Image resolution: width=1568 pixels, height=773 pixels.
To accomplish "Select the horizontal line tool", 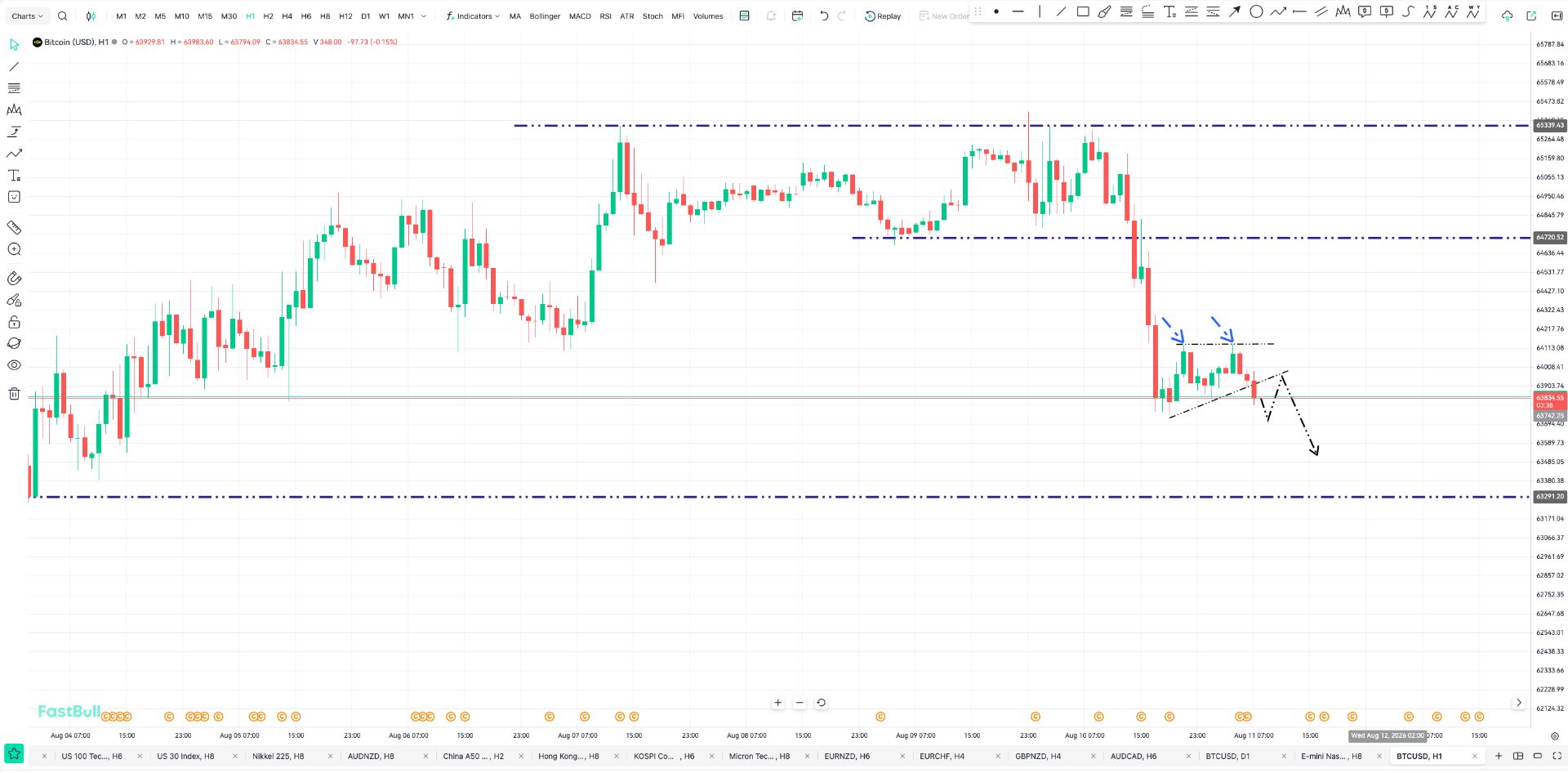I will click(x=1018, y=11).
